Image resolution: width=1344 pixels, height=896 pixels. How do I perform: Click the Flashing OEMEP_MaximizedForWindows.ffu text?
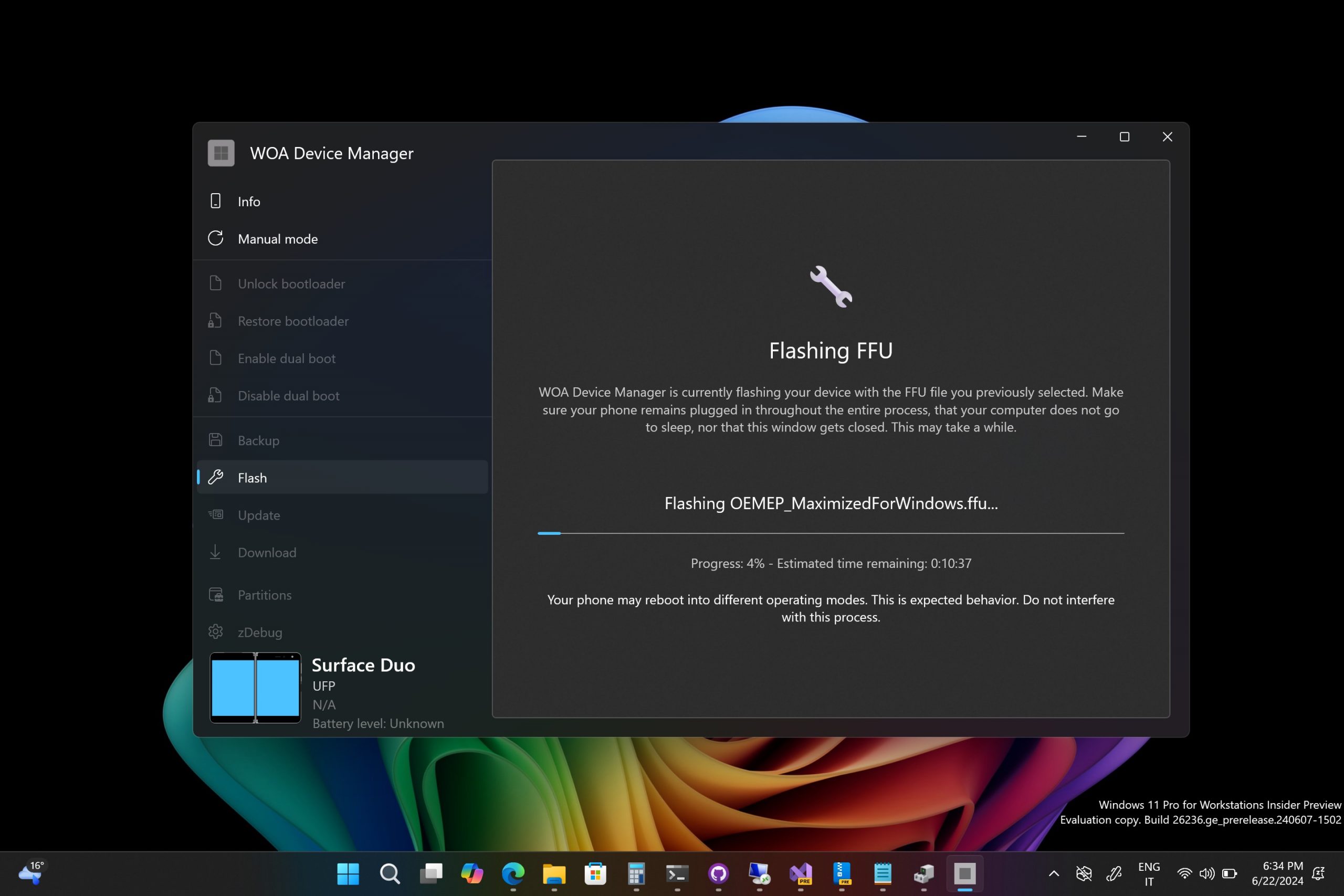pyautogui.click(x=831, y=503)
